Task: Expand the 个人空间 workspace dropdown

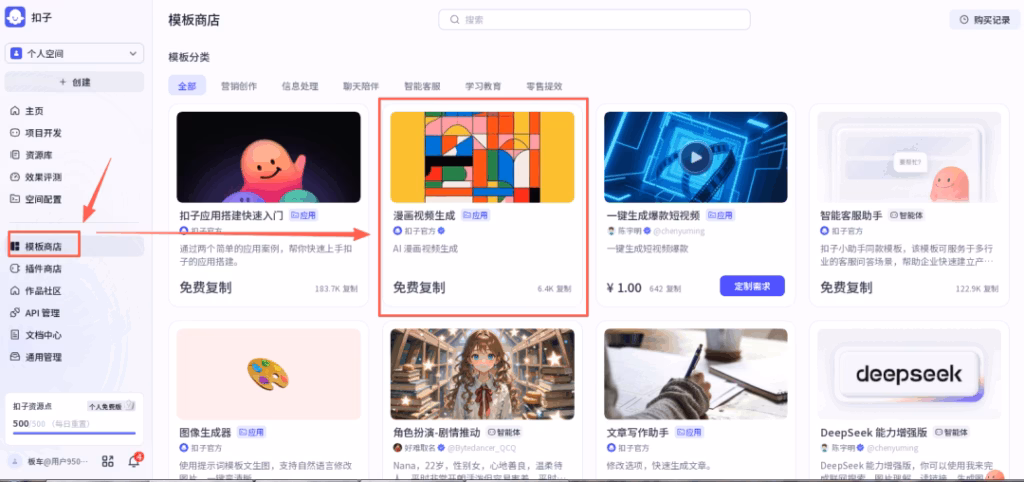Action: [74, 54]
